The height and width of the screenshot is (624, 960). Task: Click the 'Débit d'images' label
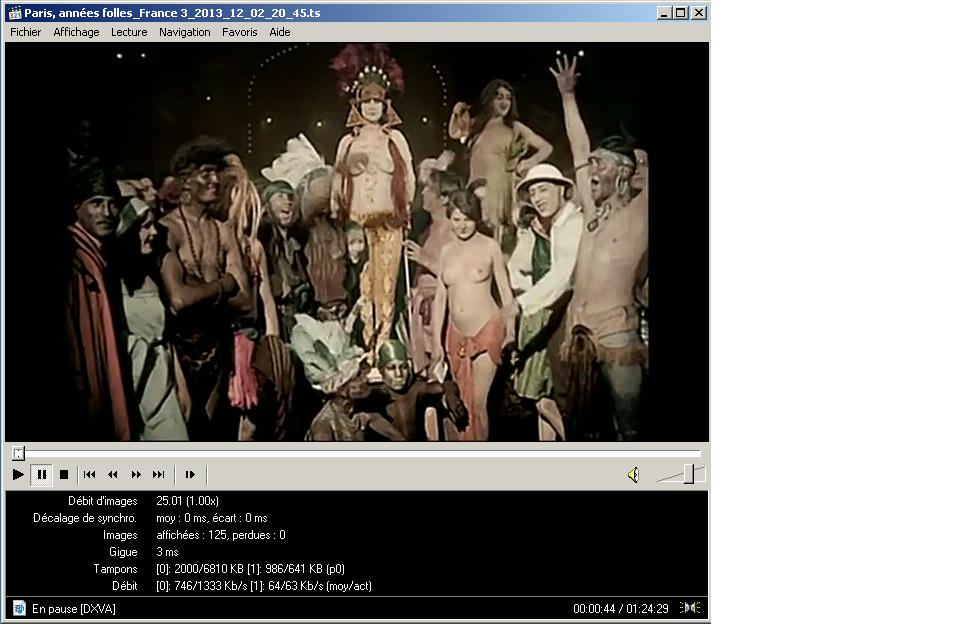103,501
